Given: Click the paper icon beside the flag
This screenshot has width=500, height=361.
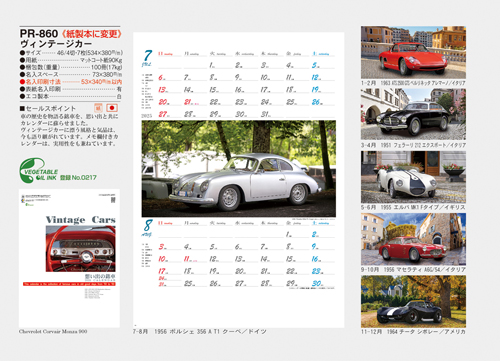Looking at the screenshot, I should [x=98, y=108].
